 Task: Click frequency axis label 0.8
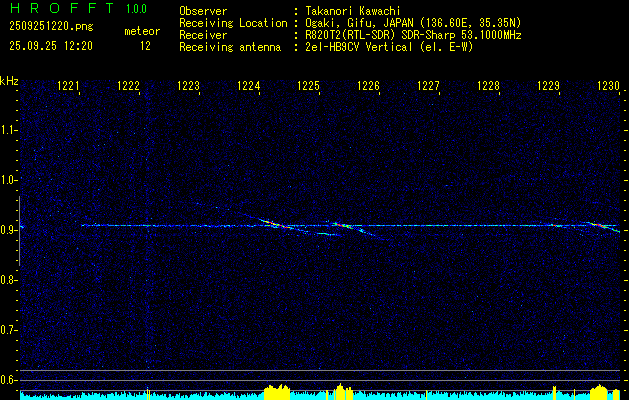pos(8,280)
